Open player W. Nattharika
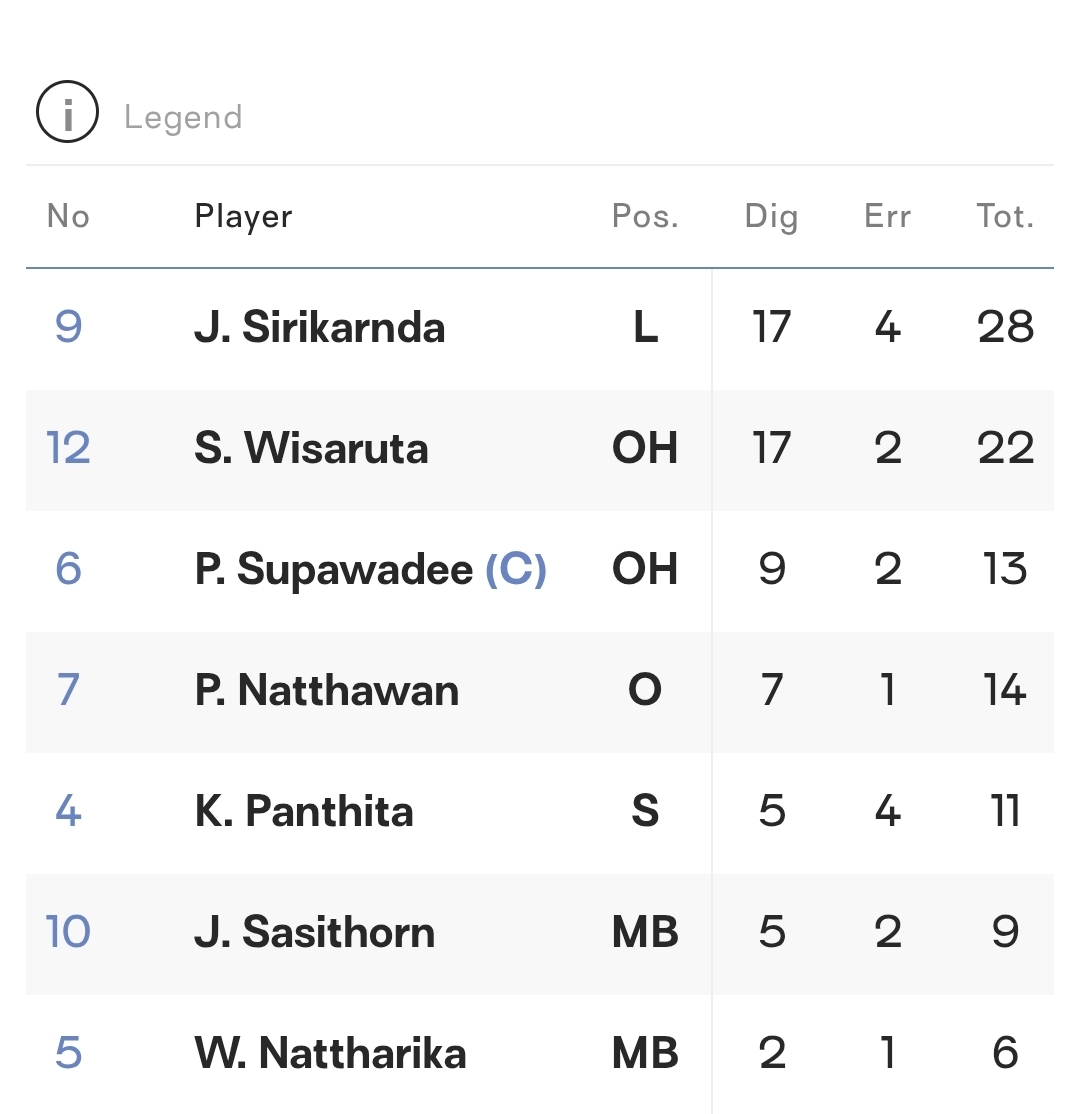Image resolution: width=1079 pixels, height=1114 pixels. 330,1053
